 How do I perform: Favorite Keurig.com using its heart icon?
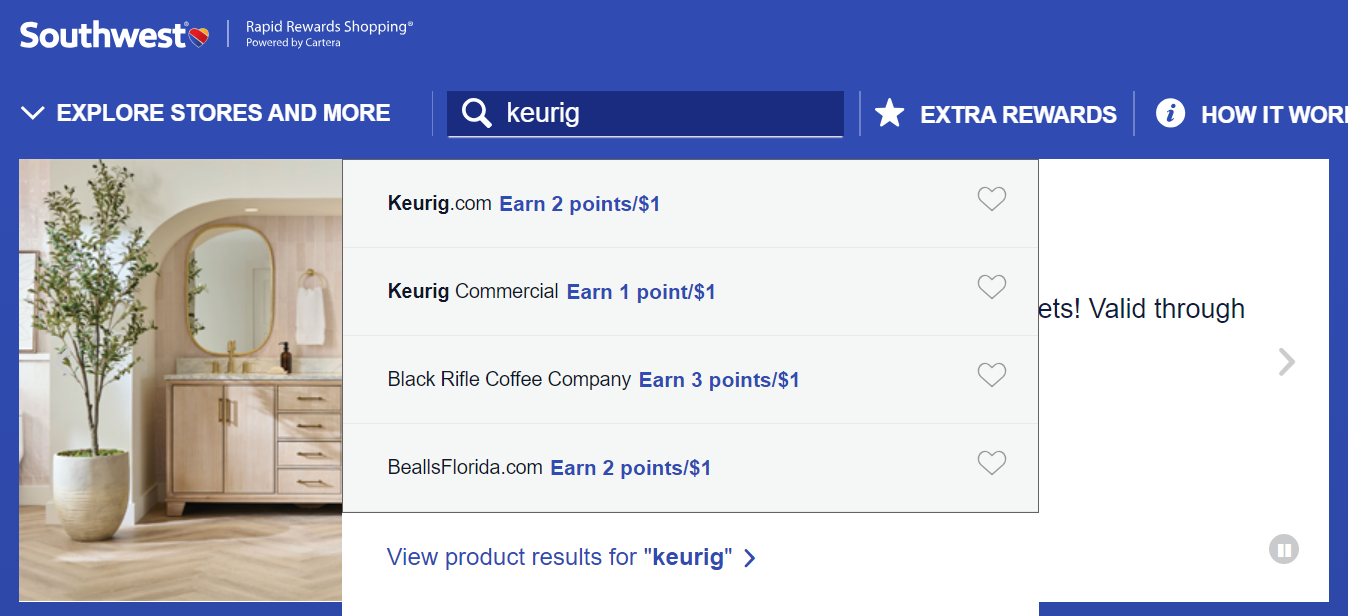pos(991,199)
